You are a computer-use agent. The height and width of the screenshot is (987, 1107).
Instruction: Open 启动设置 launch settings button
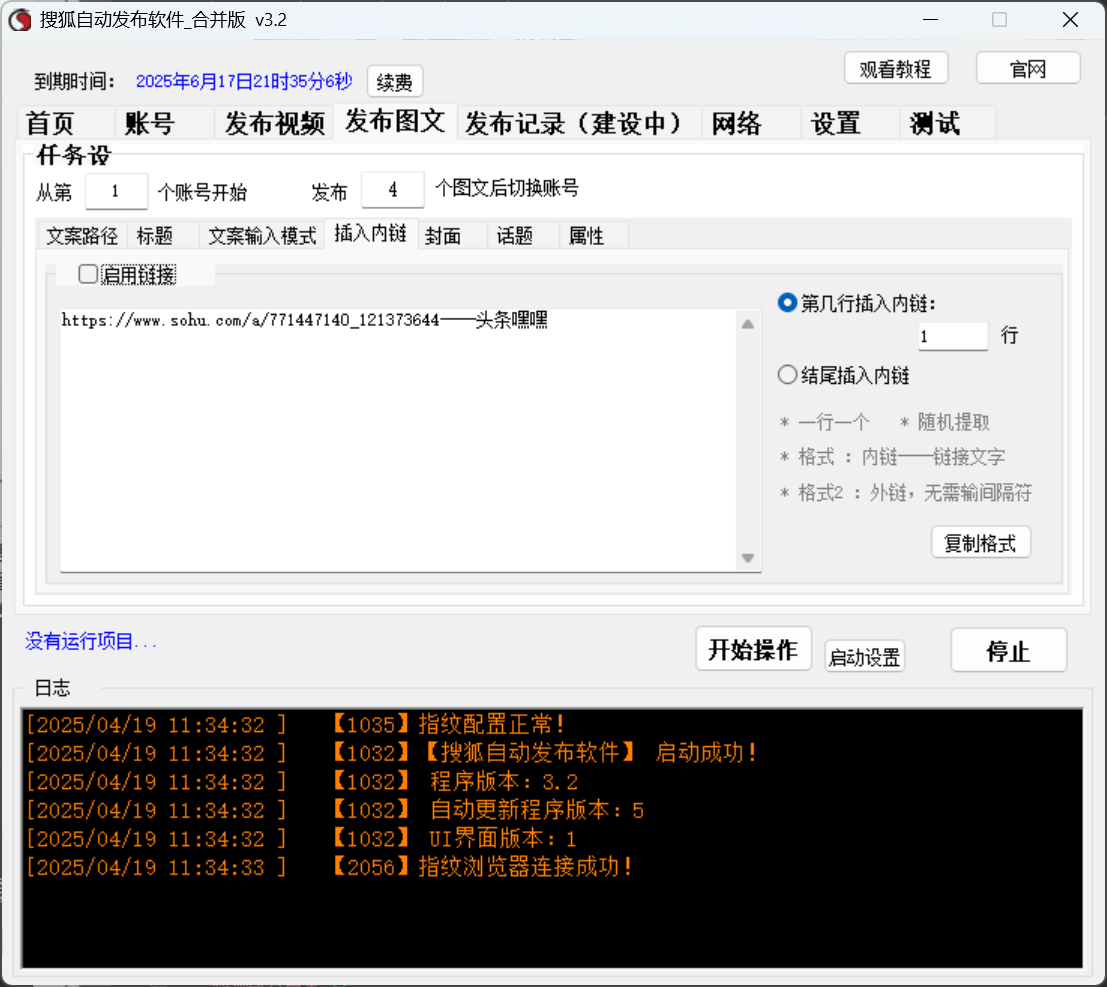[864, 657]
